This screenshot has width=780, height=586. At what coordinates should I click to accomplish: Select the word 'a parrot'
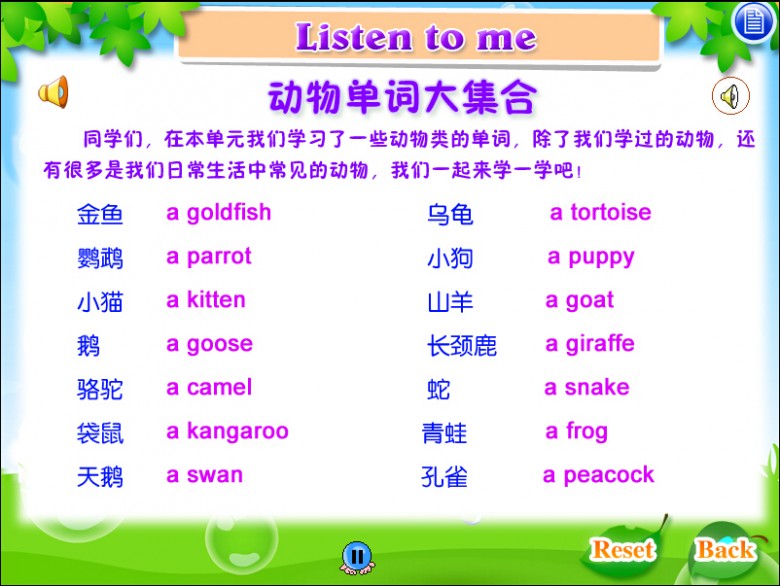click(208, 256)
